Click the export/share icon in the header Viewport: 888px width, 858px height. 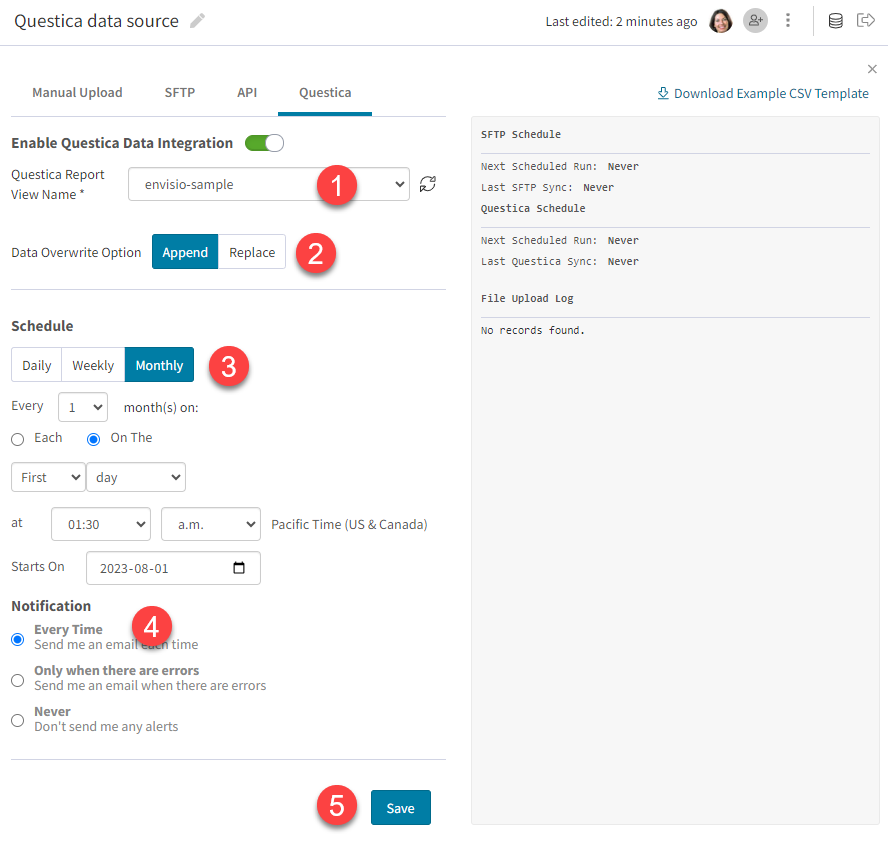click(x=866, y=20)
